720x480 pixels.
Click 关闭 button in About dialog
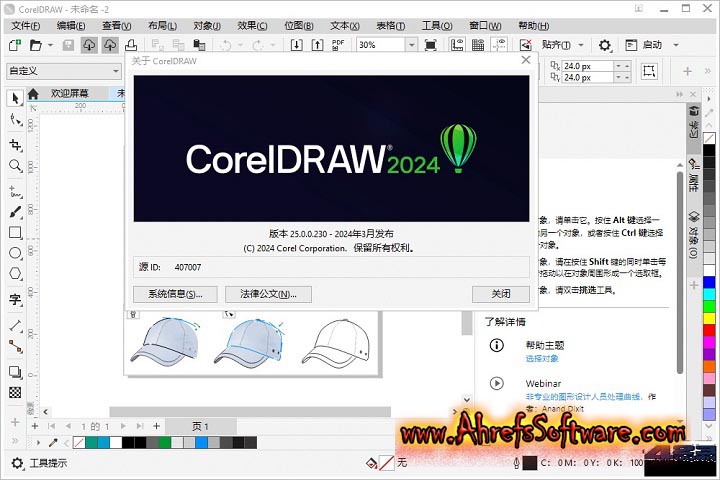[501, 294]
